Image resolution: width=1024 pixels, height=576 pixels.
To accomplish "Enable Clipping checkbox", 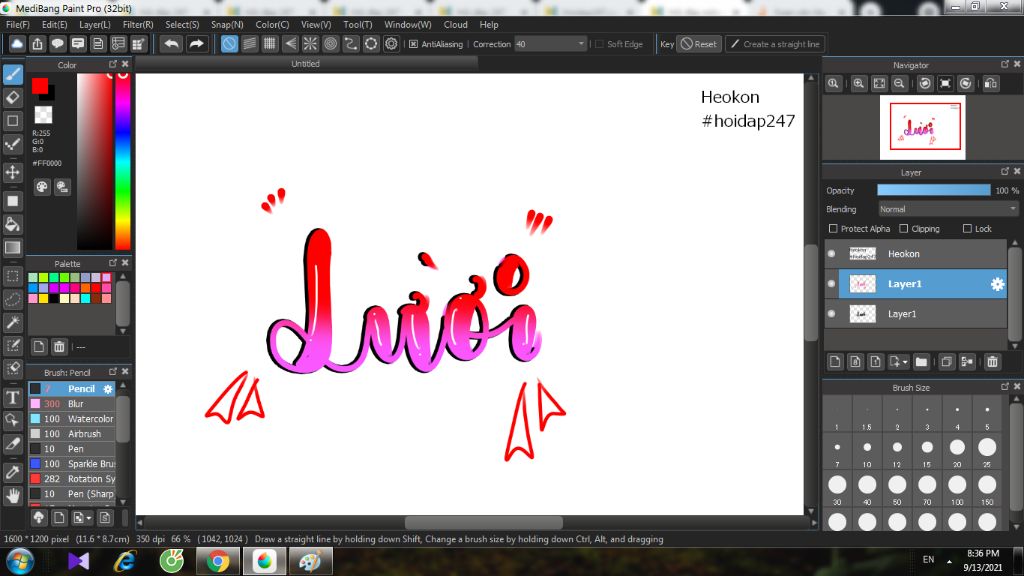I will pos(903,229).
